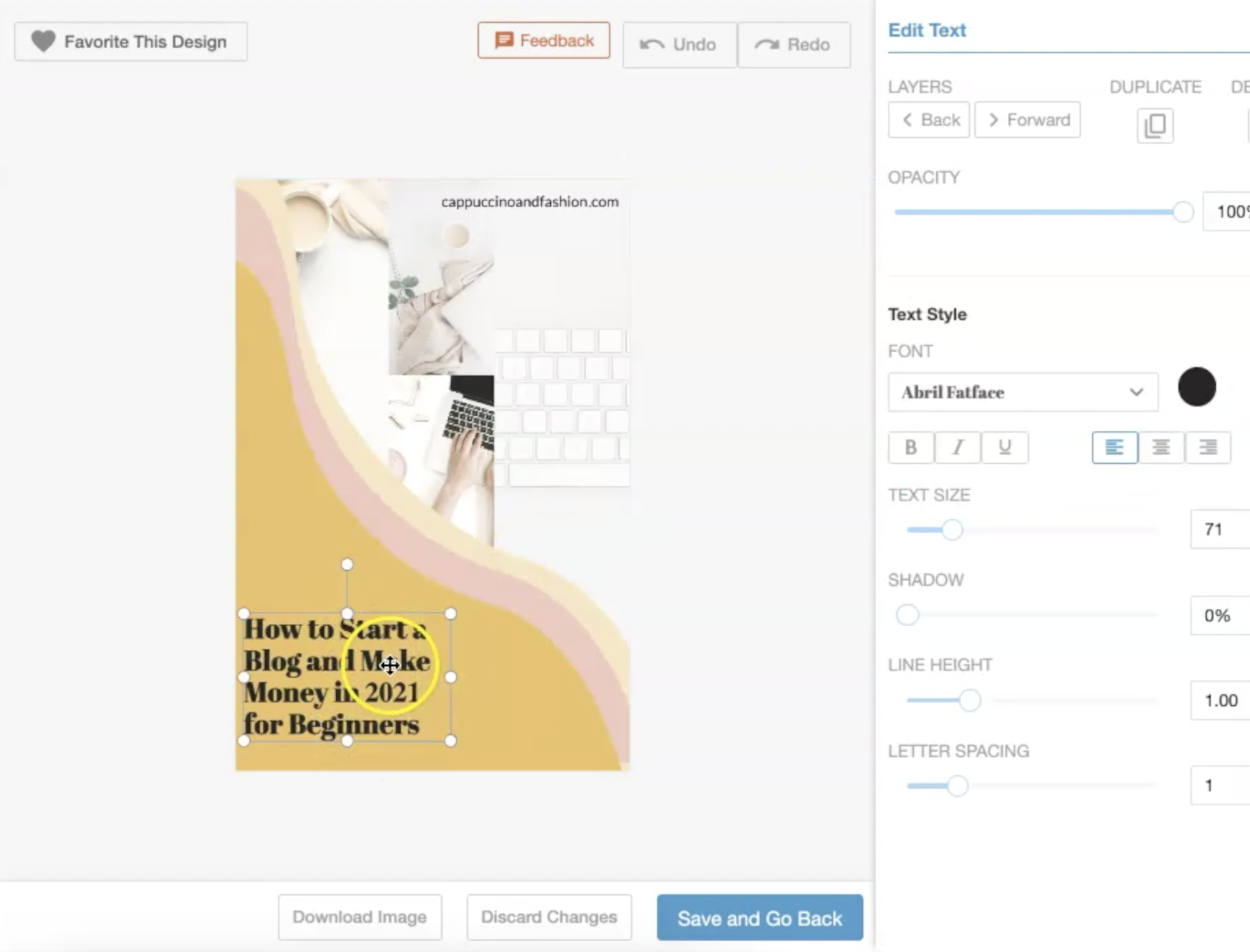This screenshot has height=952, width=1250.
Task: Click Download Image
Action: coord(360,917)
